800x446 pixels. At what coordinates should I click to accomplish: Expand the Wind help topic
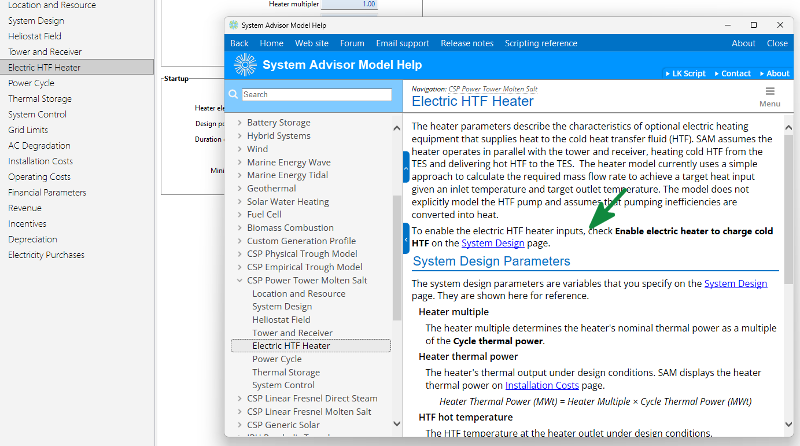click(x=239, y=149)
